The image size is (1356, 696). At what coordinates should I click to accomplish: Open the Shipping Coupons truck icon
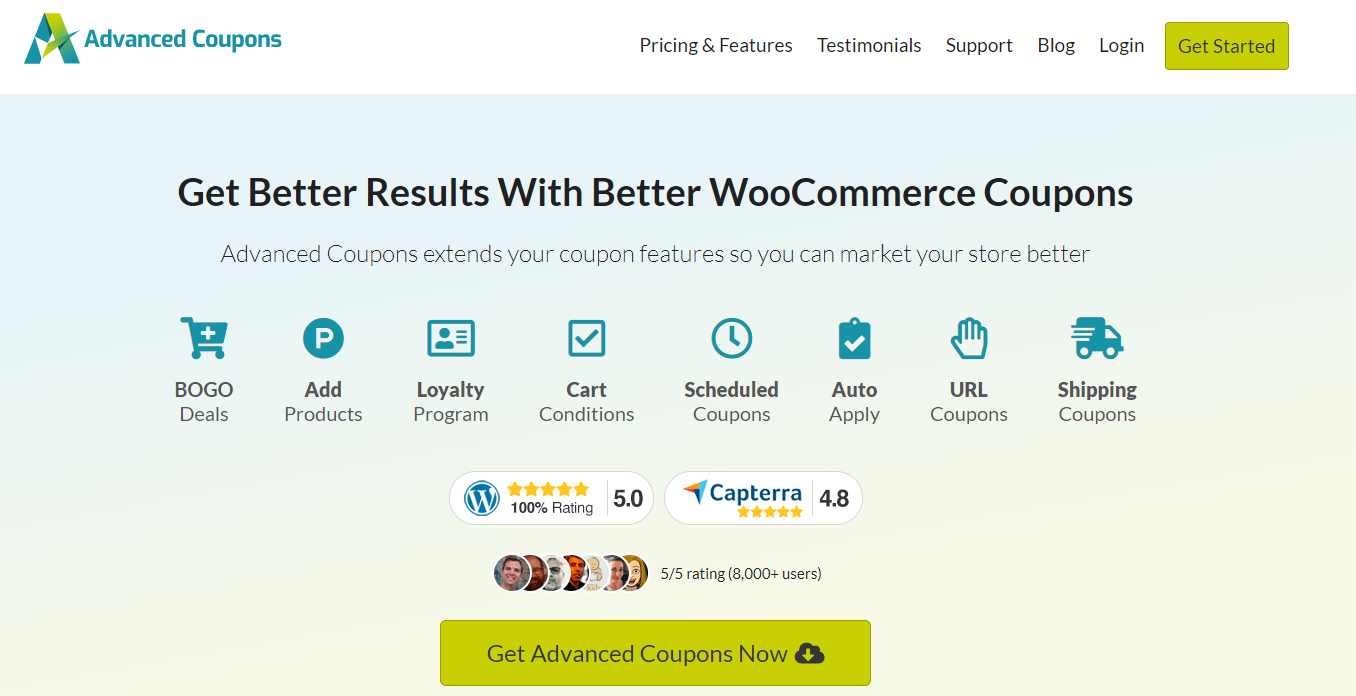point(1096,337)
